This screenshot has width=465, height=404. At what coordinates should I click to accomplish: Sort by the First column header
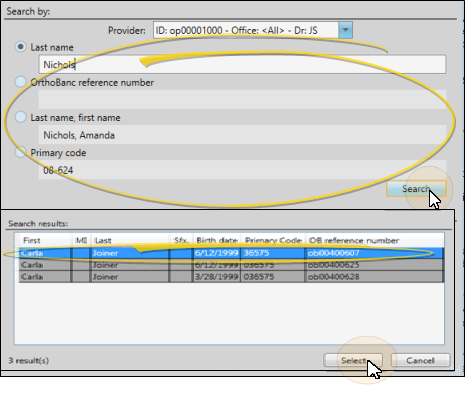point(46,240)
